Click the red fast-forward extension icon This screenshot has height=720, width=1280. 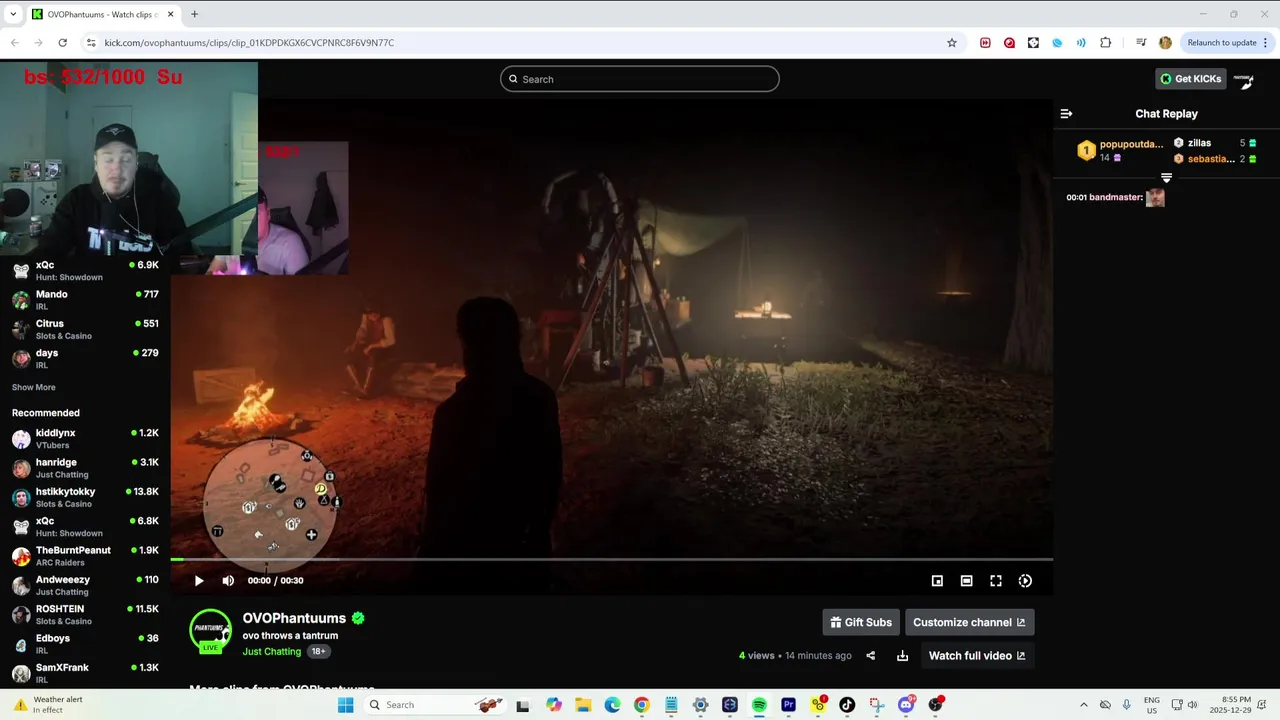pyautogui.click(x=985, y=43)
